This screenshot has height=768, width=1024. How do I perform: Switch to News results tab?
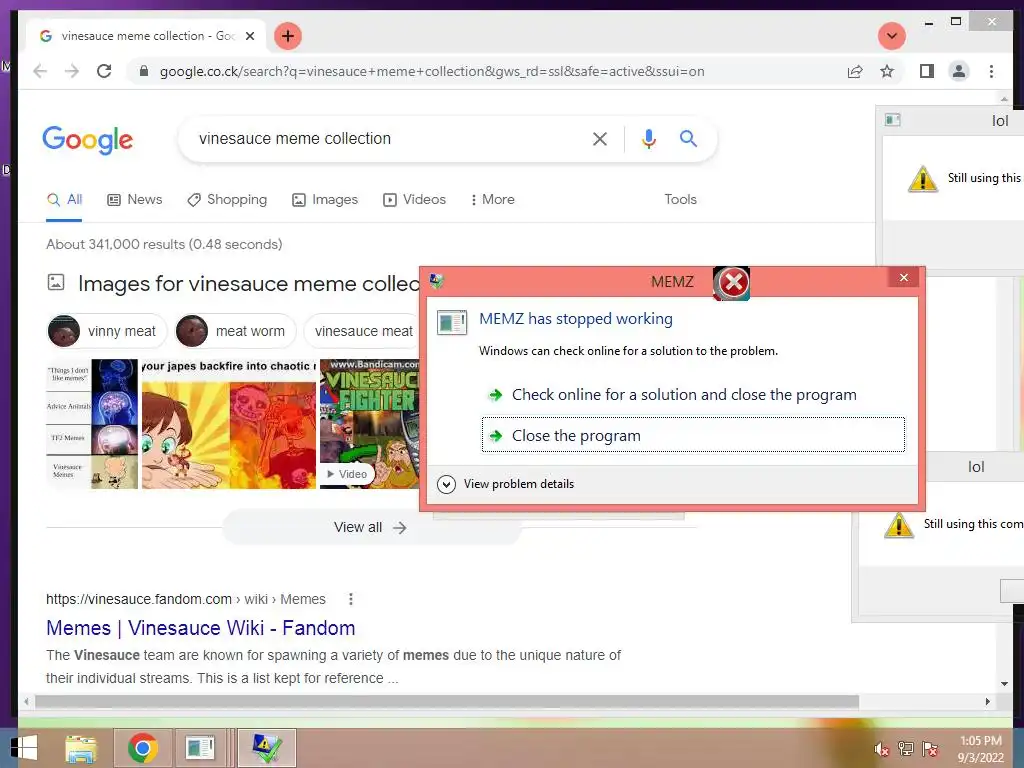tap(135, 200)
